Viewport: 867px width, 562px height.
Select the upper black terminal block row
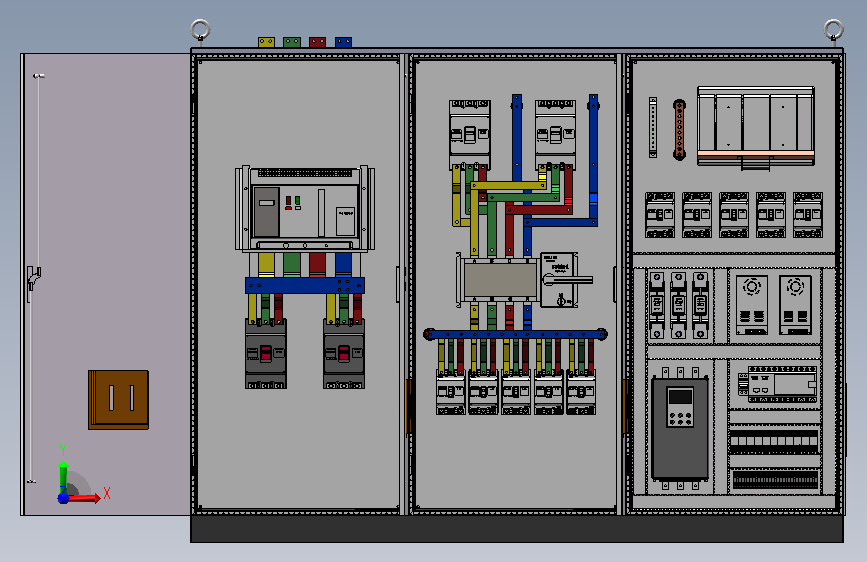tap(774, 442)
